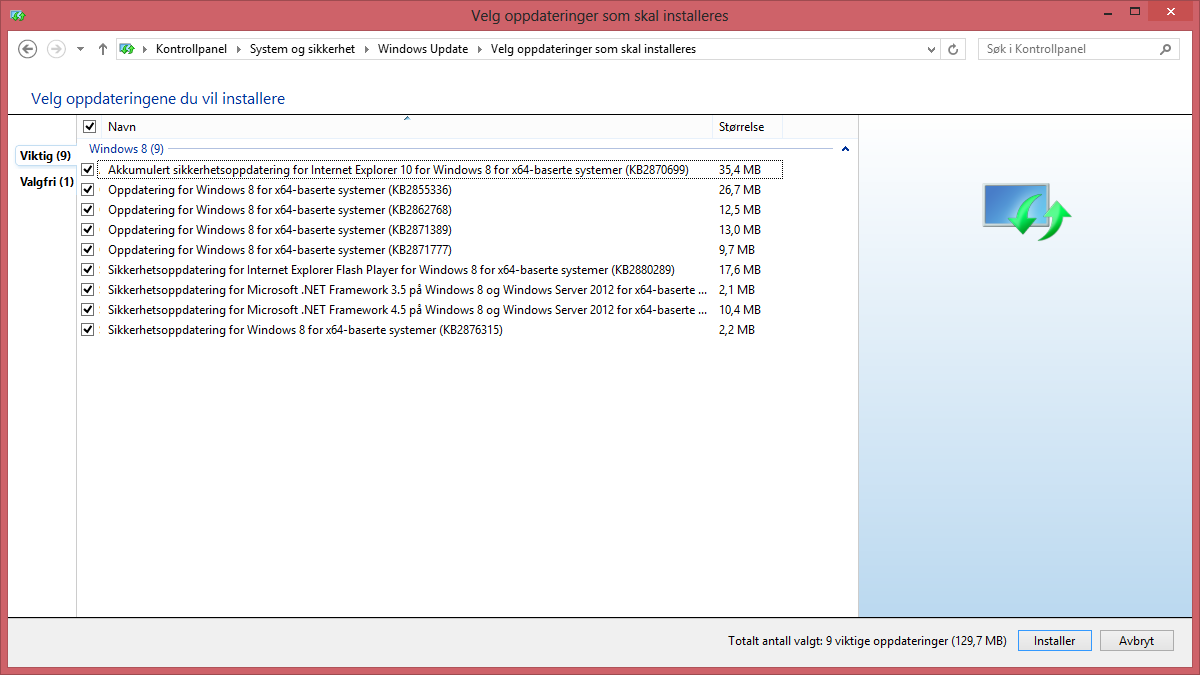Click the Windows Update sync icon in details pane
This screenshot has height=675, width=1200.
1027,211
